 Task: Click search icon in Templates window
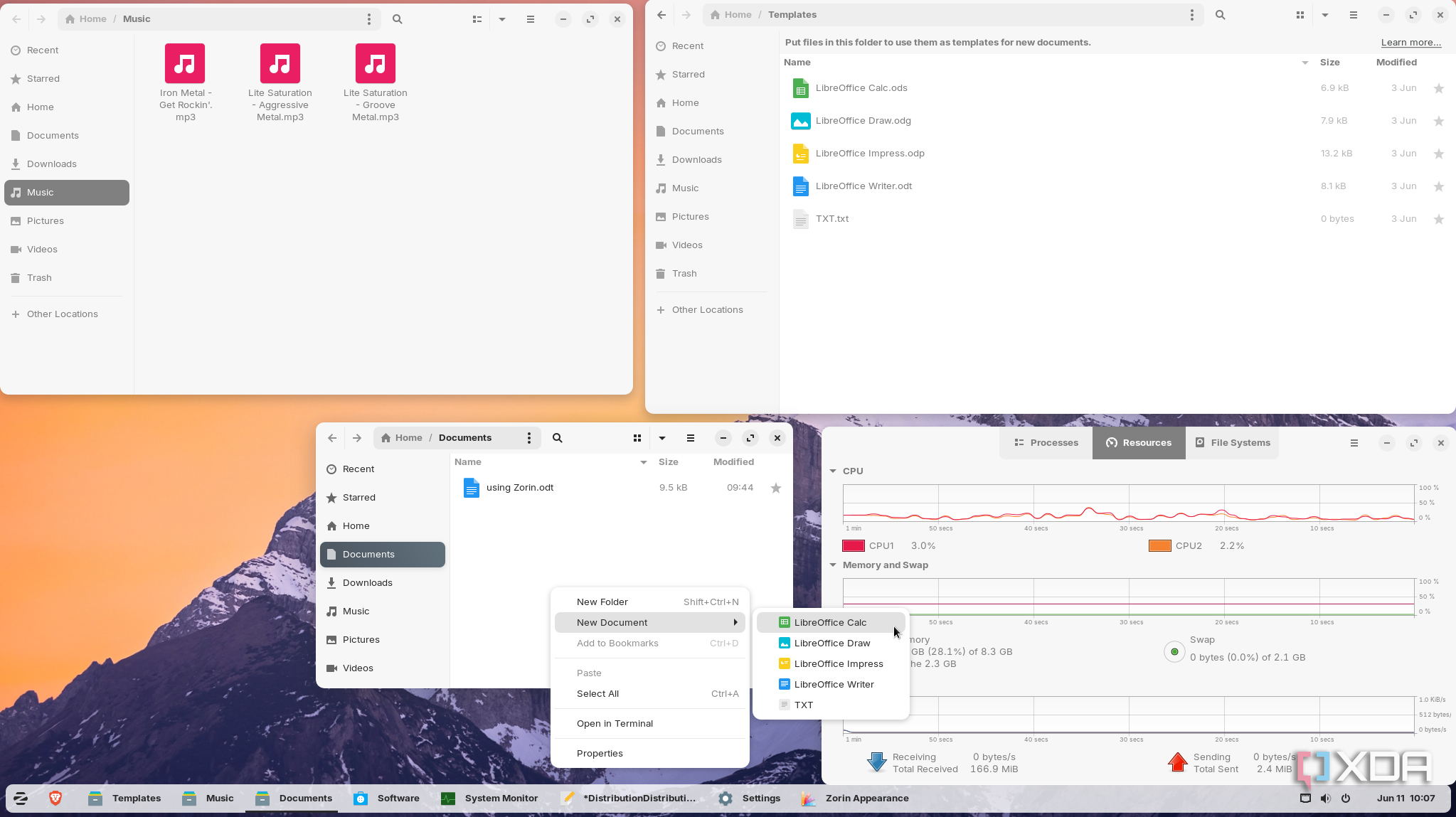click(x=1221, y=15)
